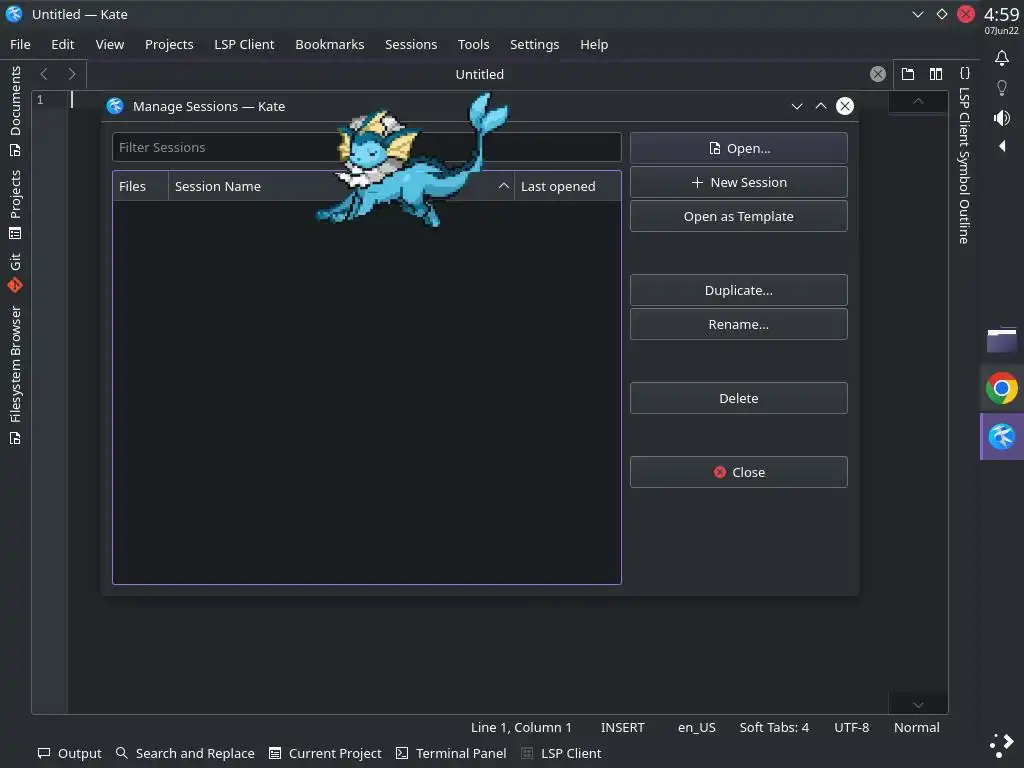Viewport: 1024px width, 768px height.
Task: Open the File menu
Action: click(x=20, y=44)
